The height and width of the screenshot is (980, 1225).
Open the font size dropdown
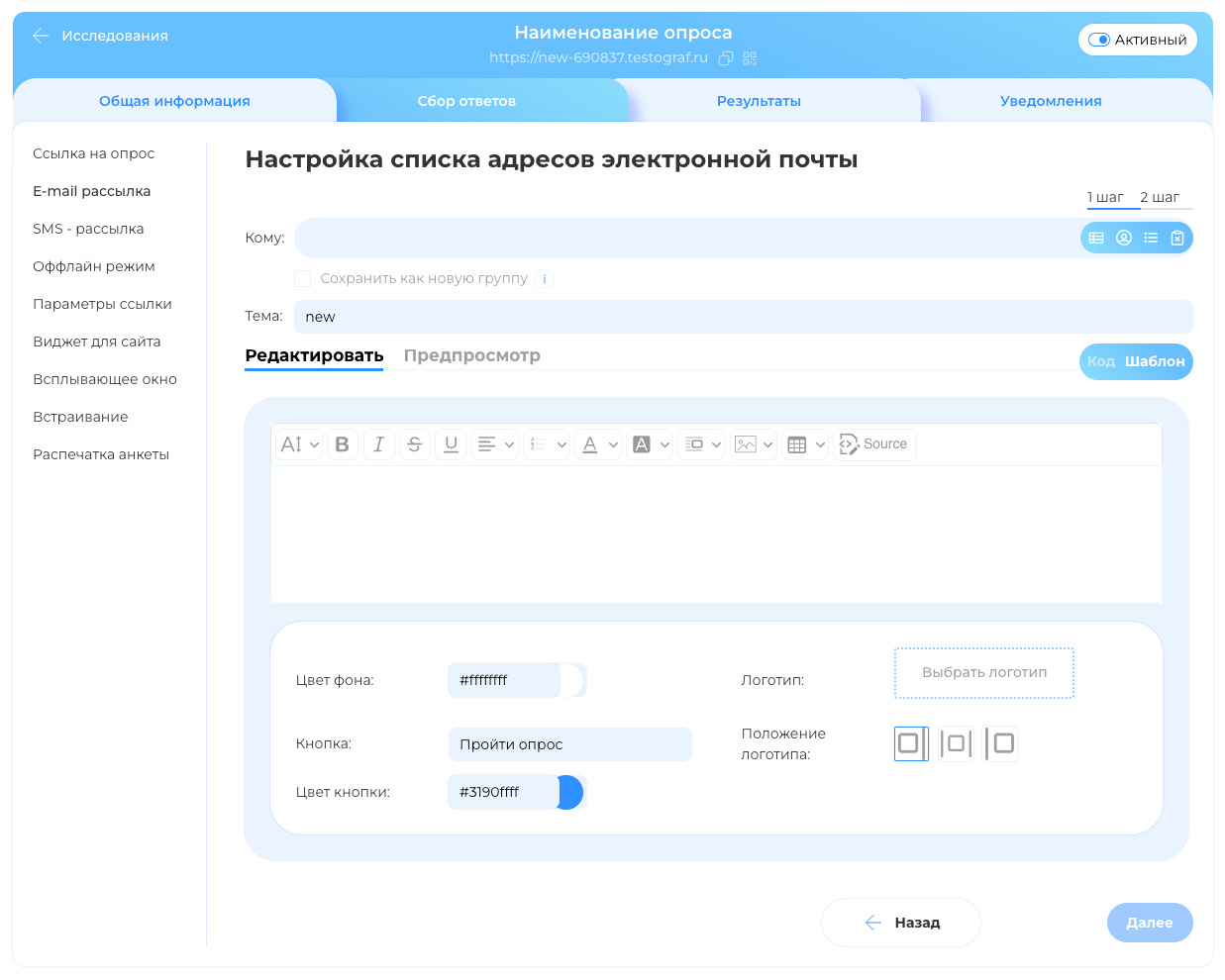pyautogui.click(x=299, y=444)
